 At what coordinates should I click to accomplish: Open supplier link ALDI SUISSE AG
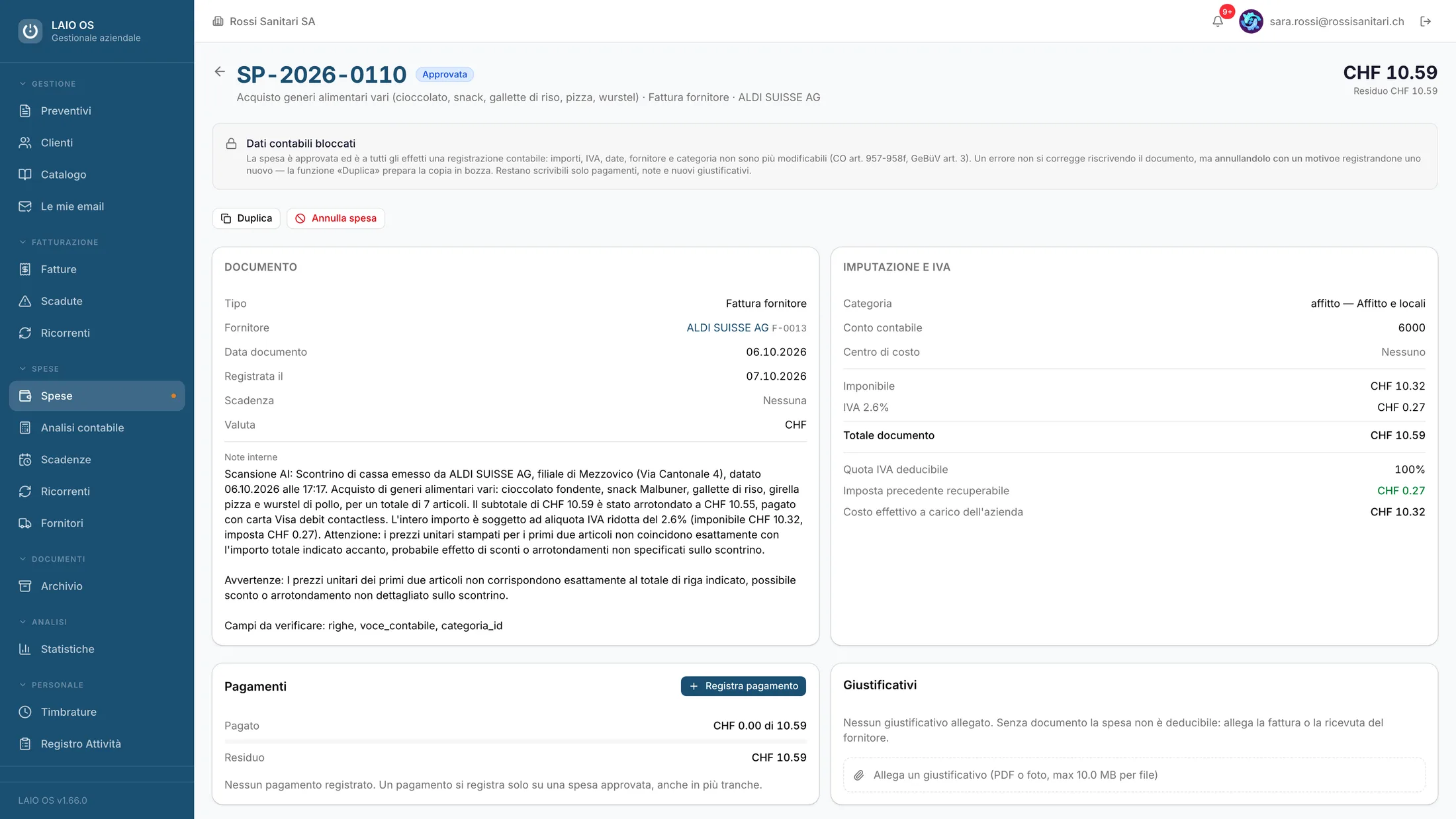point(727,327)
